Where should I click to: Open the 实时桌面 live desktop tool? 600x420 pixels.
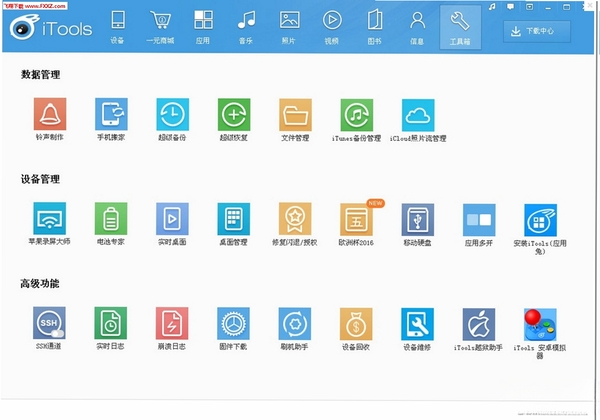pos(172,219)
